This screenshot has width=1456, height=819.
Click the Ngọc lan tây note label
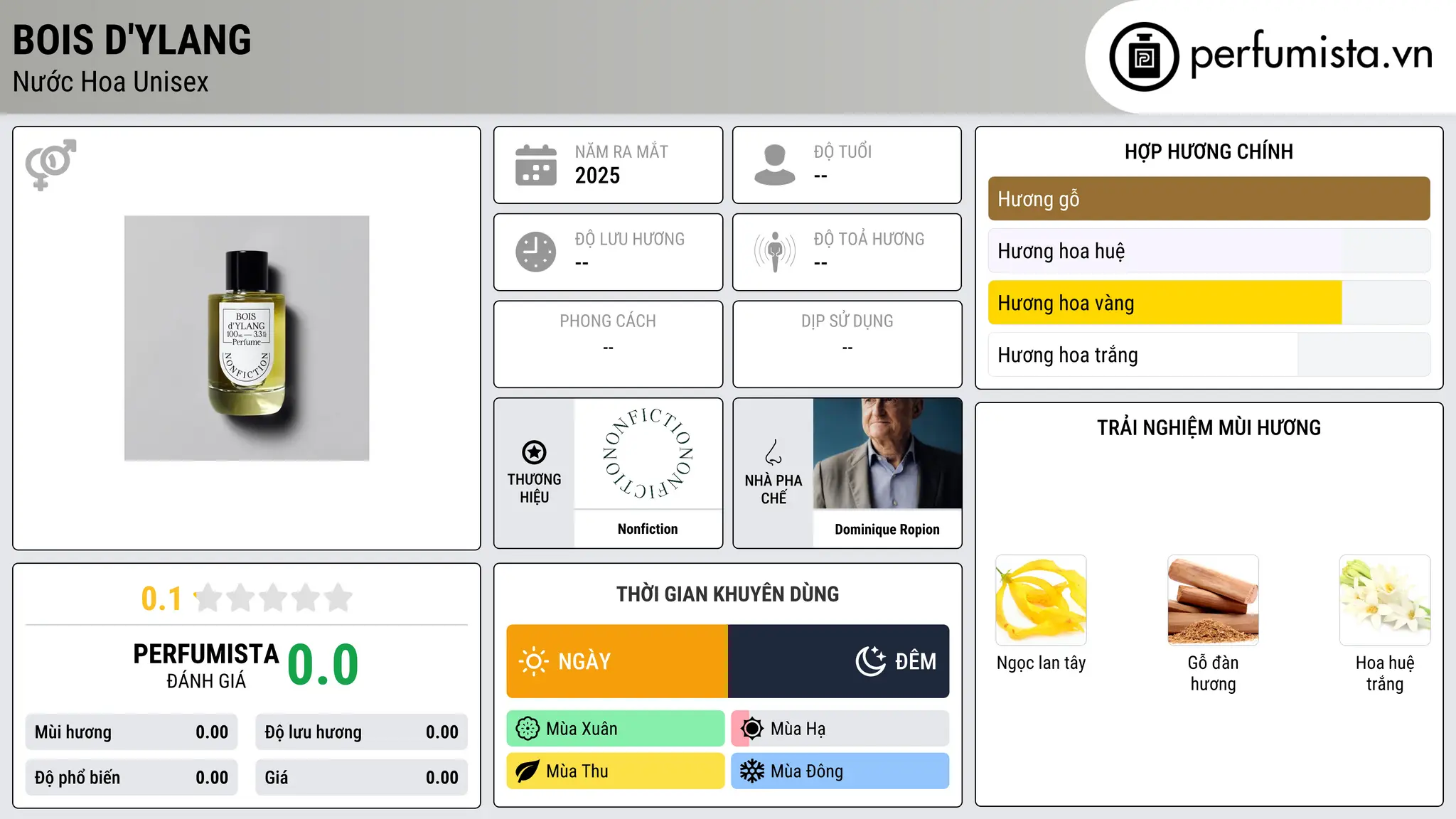[1041, 663]
